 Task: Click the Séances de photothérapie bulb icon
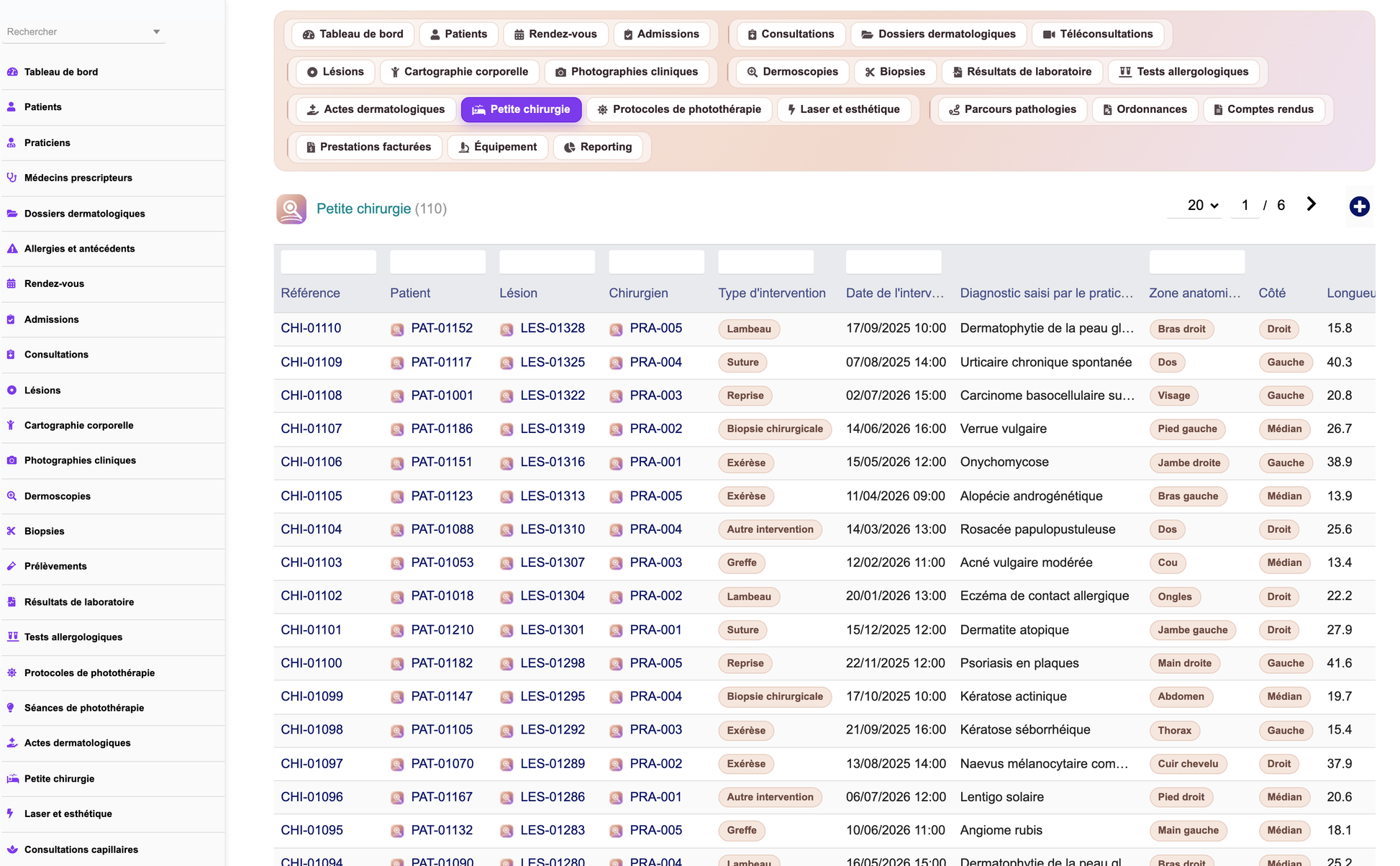coord(12,708)
